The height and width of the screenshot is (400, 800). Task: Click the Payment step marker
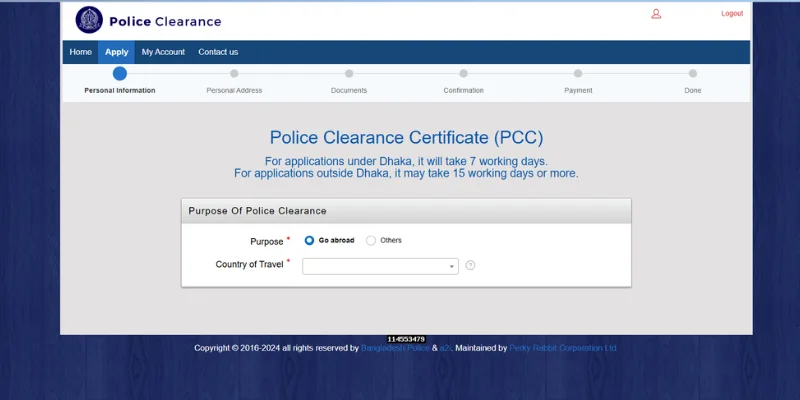click(578, 73)
